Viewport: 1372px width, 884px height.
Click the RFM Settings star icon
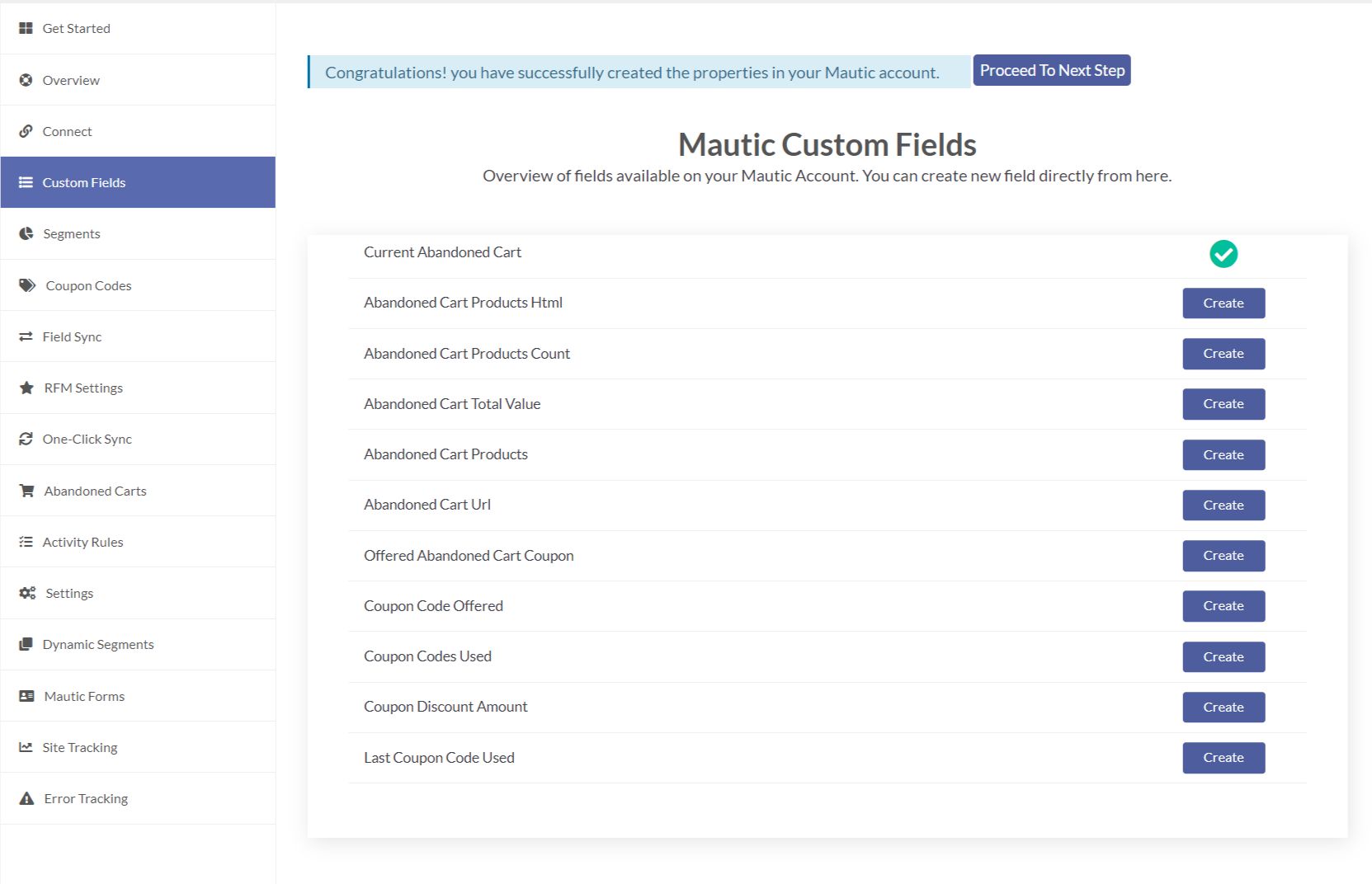click(x=26, y=388)
